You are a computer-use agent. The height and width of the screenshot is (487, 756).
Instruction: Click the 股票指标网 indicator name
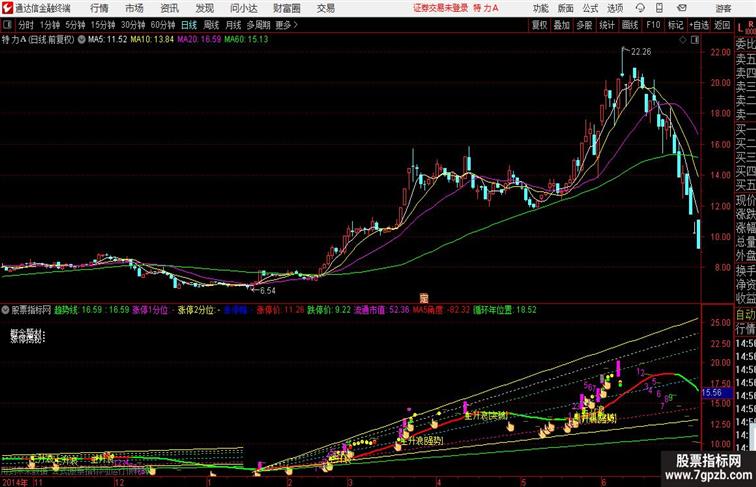31,310
